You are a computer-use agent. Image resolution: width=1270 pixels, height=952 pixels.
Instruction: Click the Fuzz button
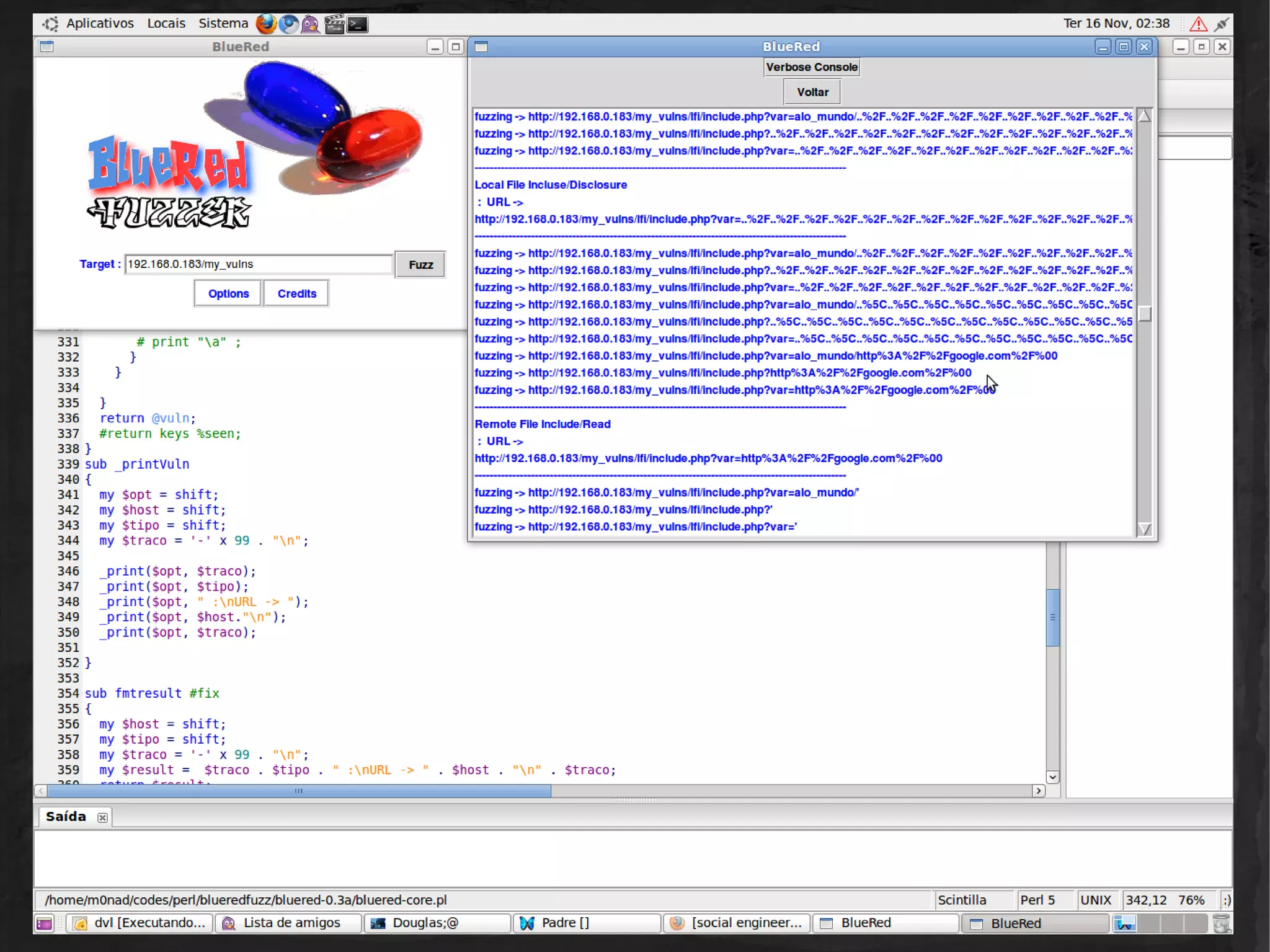tap(420, 265)
